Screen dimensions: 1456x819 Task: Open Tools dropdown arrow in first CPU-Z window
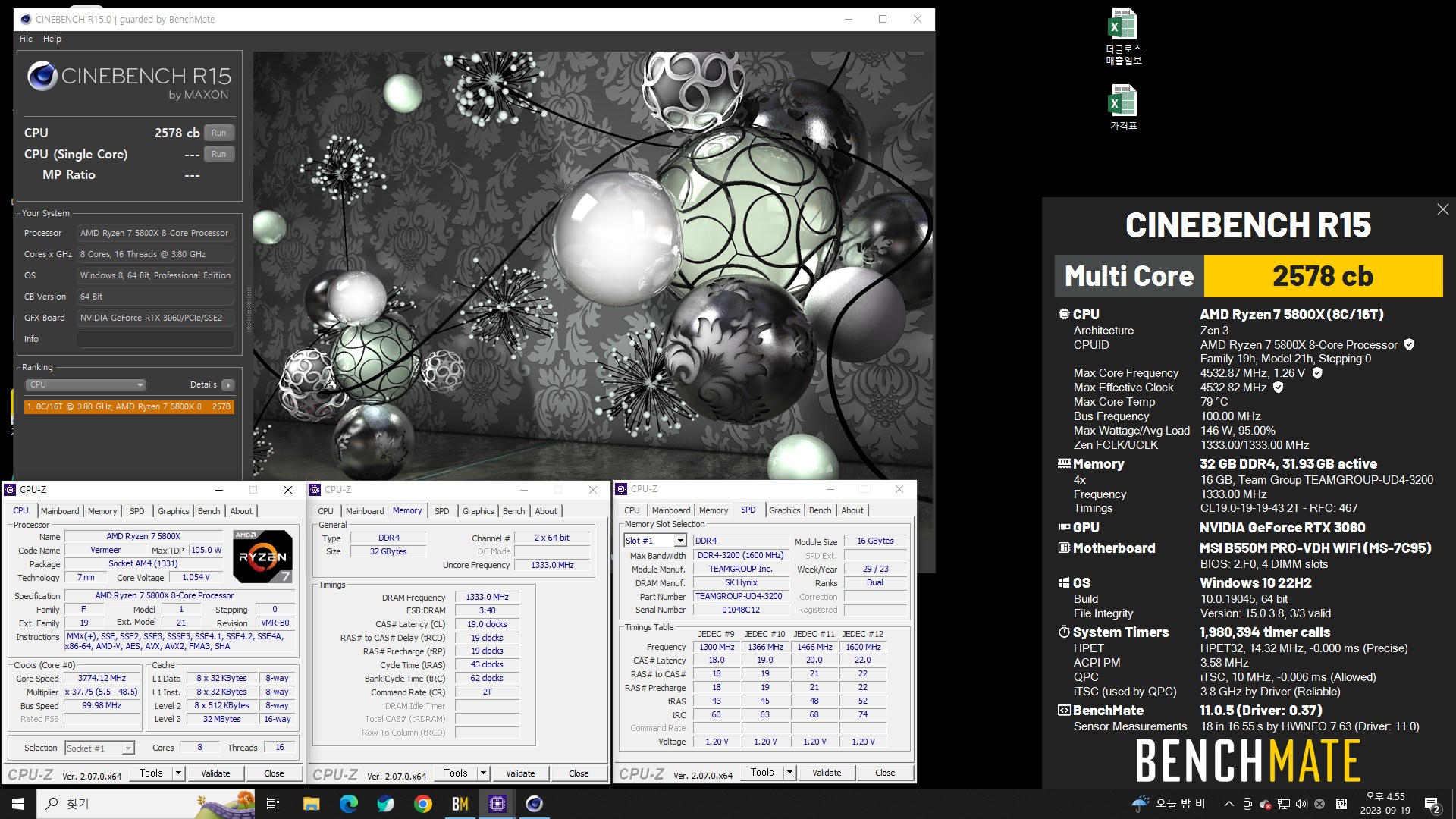(x=179, y=773)
